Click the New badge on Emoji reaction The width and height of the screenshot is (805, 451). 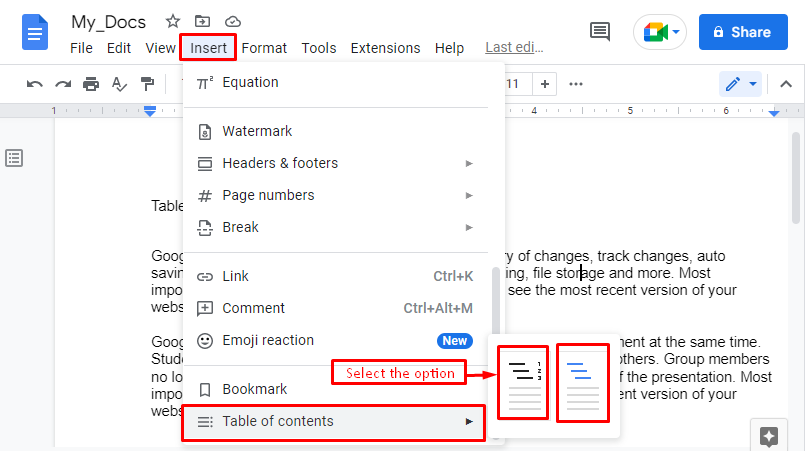(454, 341)
